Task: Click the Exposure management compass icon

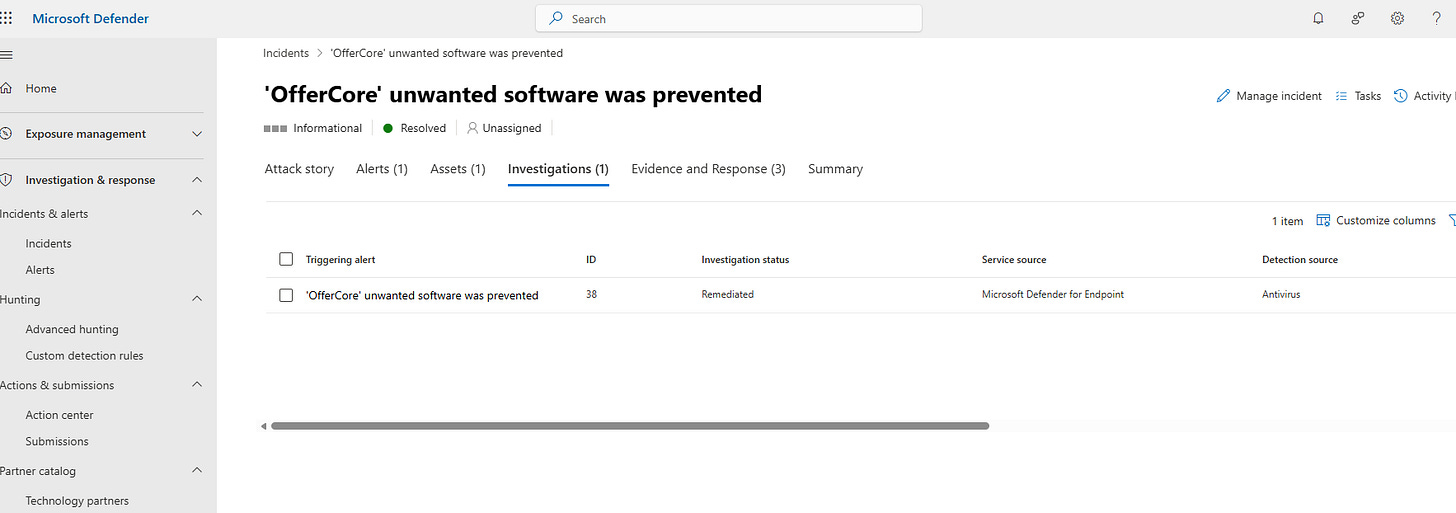Action: click(6, 134)
